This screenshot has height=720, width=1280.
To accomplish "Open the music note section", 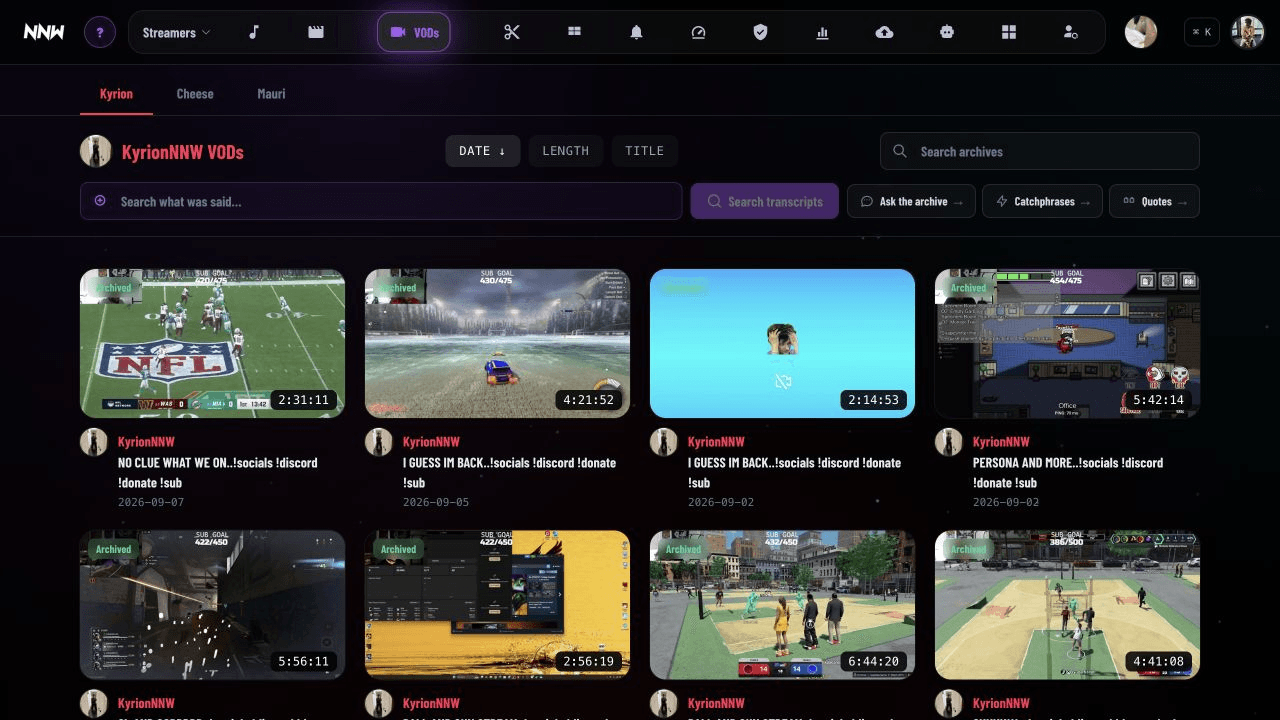I will (x=254, y=32).
